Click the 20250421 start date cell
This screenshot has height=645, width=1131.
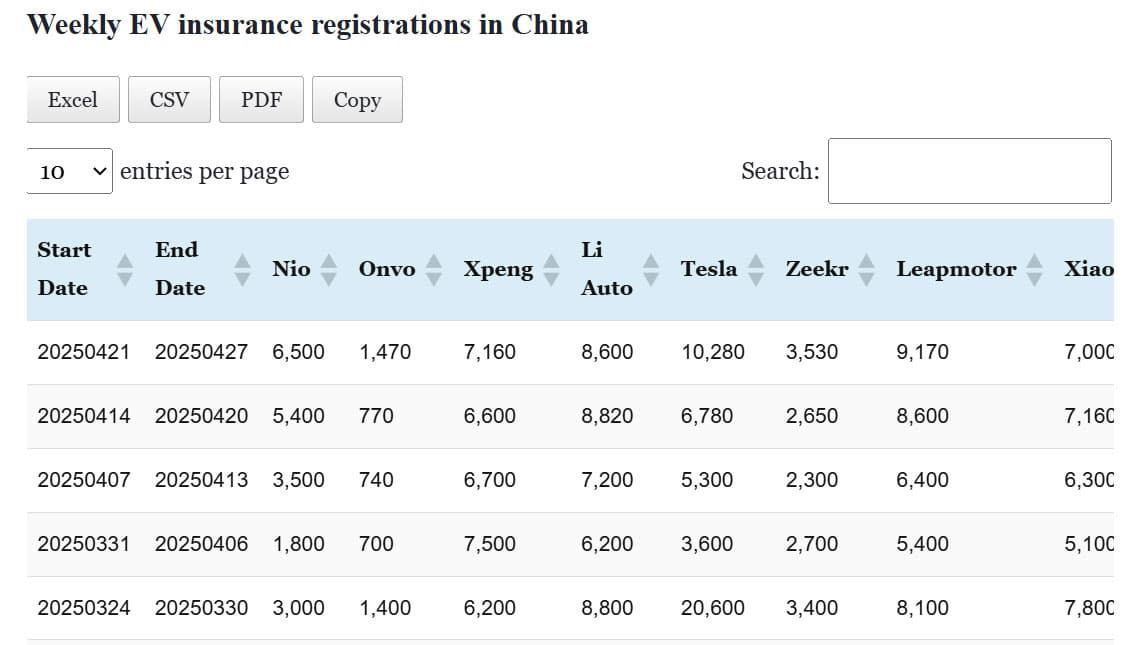83,352
